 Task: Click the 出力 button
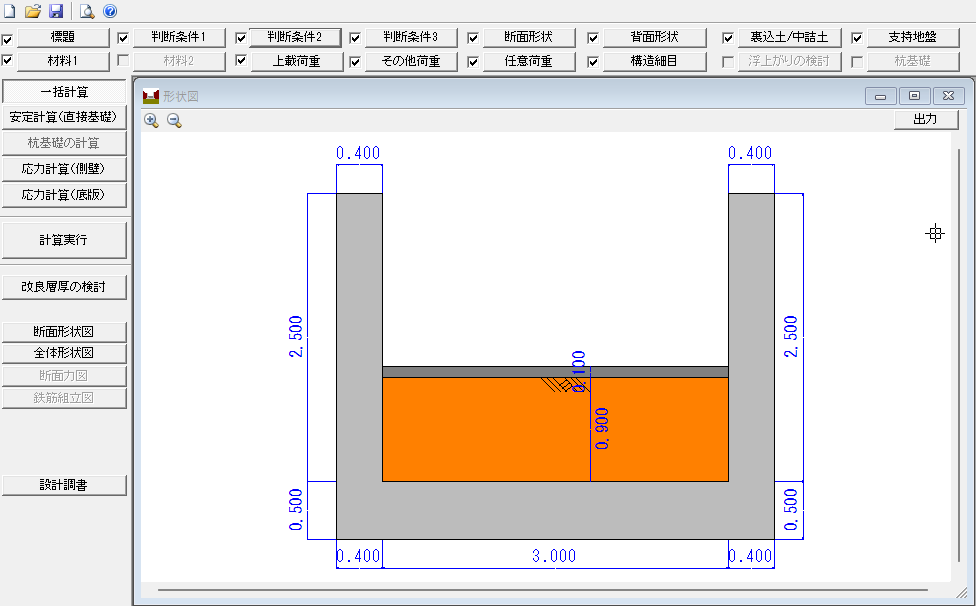[x=925, y=119]
